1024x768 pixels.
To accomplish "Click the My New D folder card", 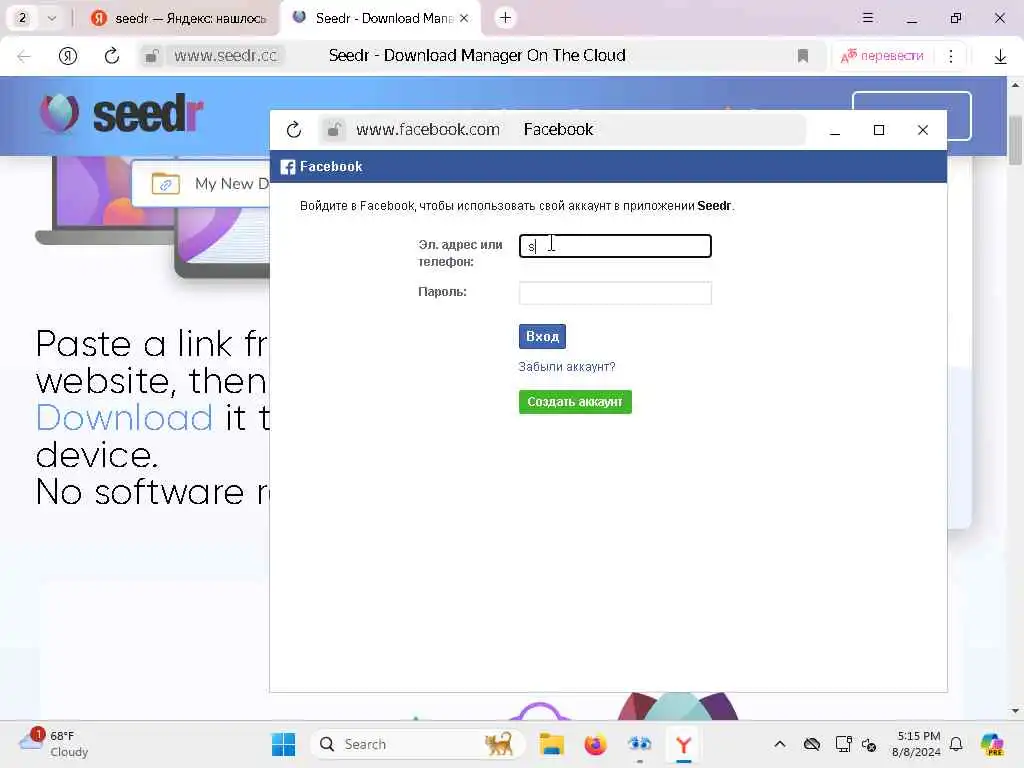I will (x=202, y=184).
